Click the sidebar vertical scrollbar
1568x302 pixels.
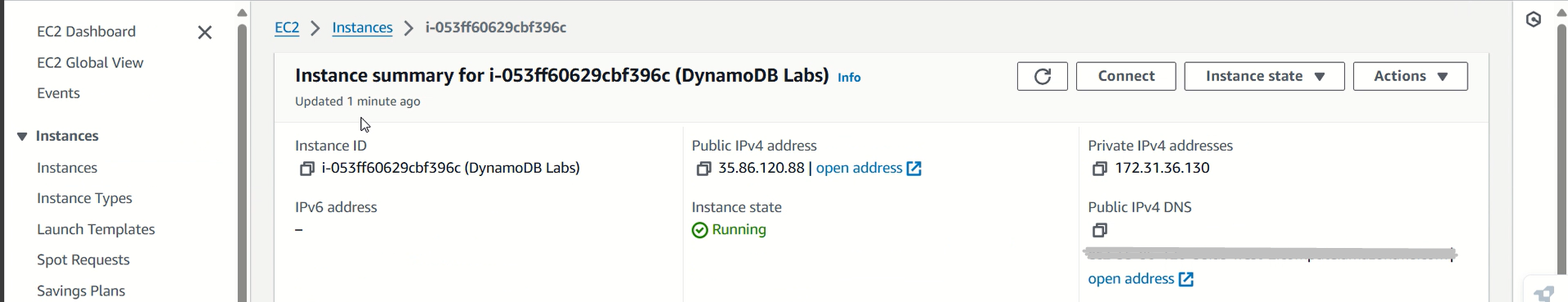click(x=242, y=164)
